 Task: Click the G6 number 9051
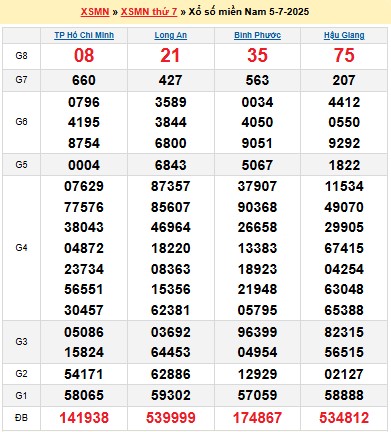click(x=257, y=143)
